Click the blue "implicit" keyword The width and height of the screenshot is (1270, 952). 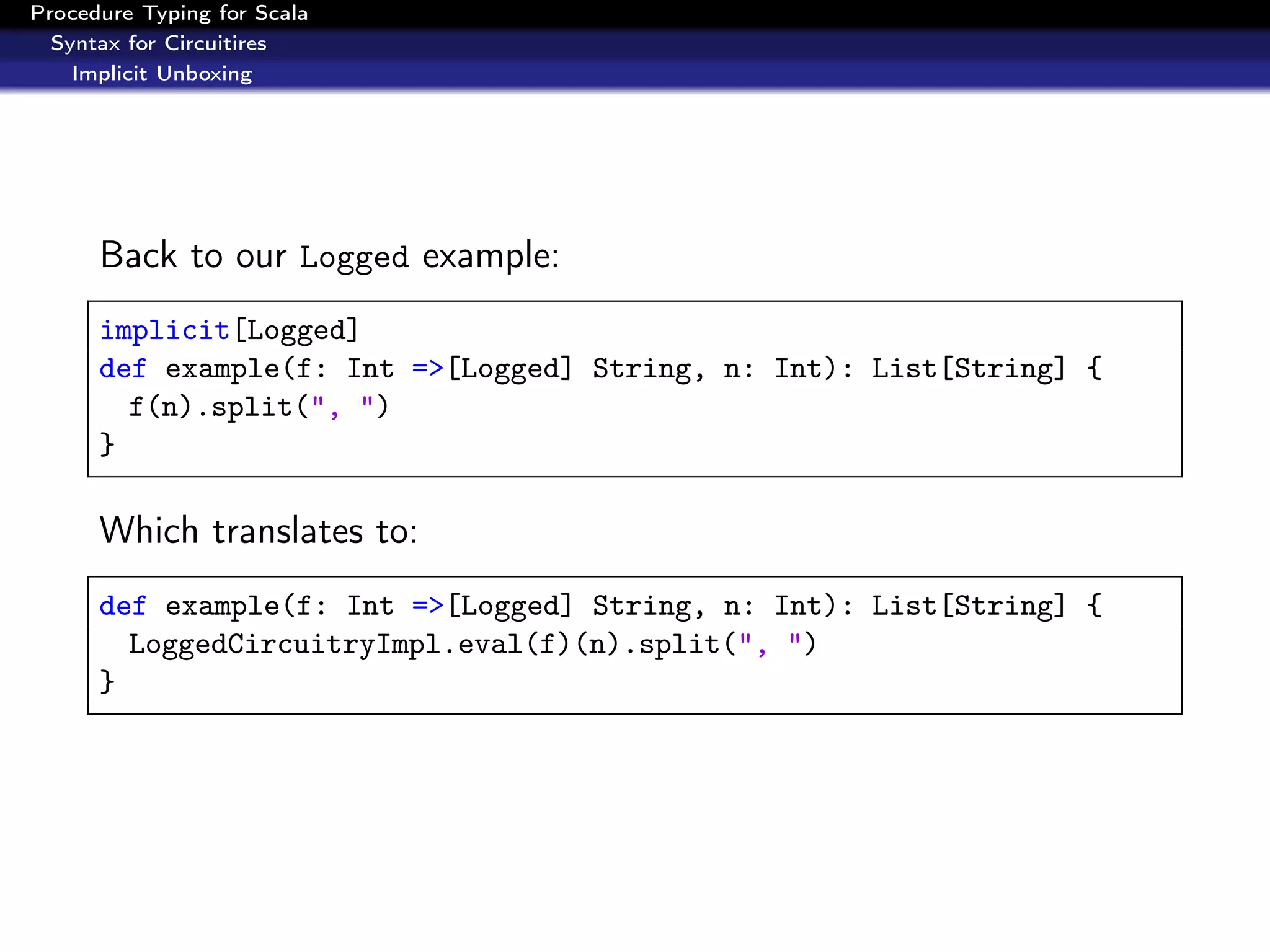pos(164,330)
